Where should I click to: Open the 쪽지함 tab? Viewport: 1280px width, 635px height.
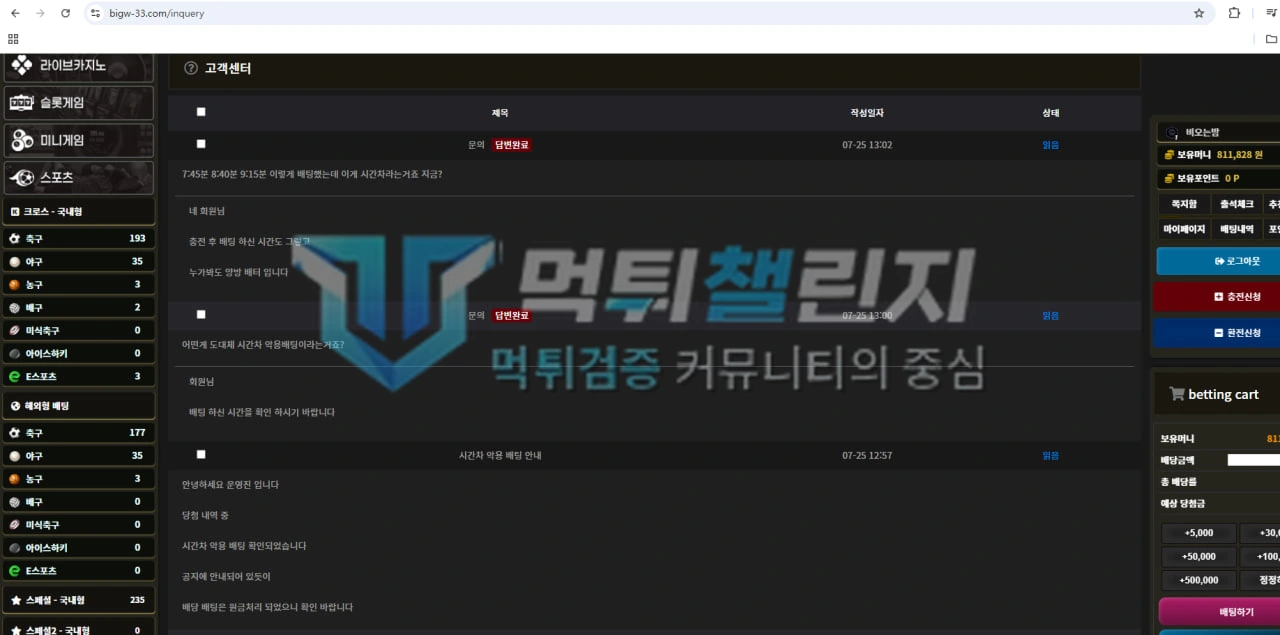coord(1183,204)
